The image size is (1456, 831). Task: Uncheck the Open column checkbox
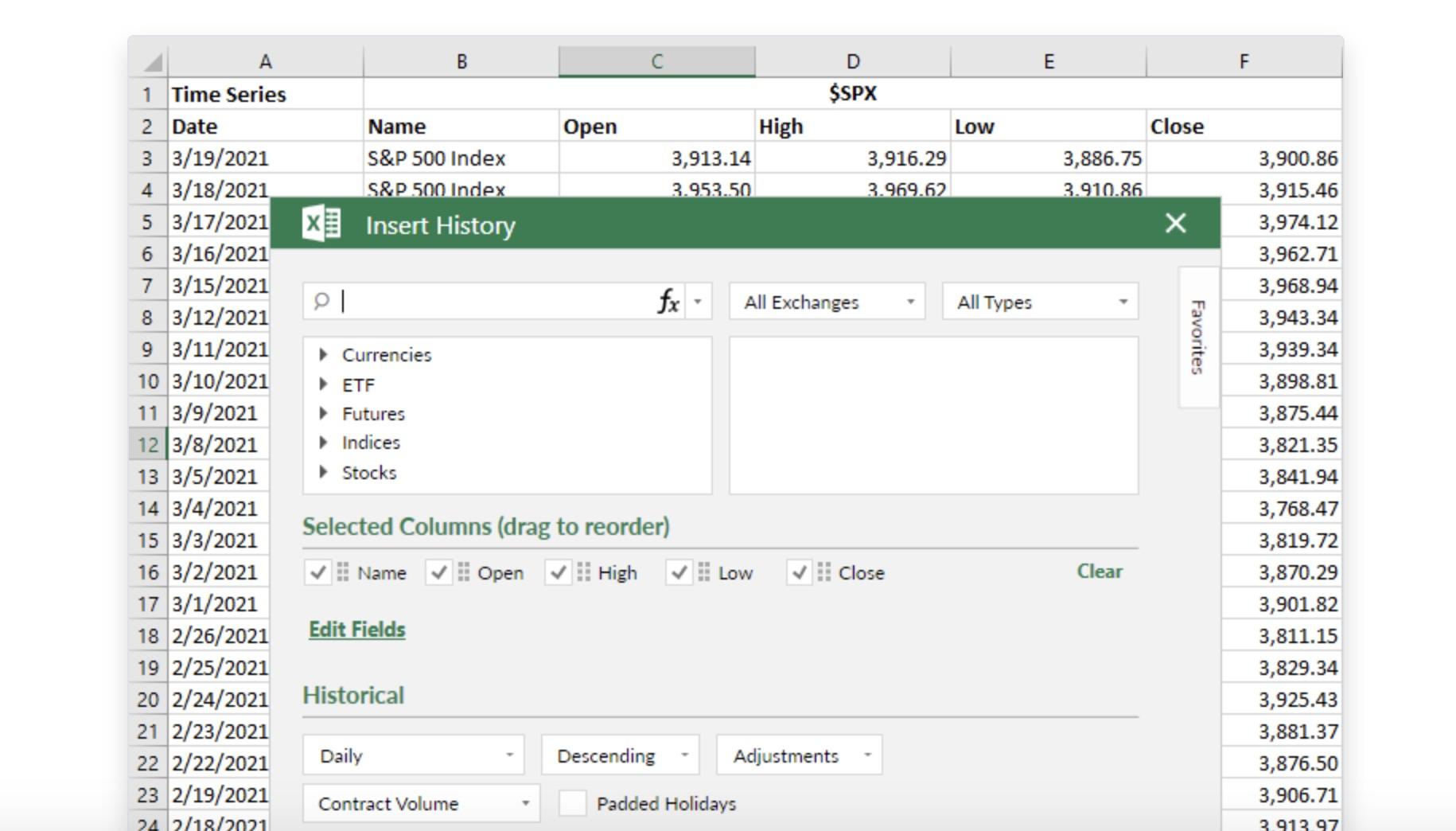pyautogui.click(x=438, y=572)
